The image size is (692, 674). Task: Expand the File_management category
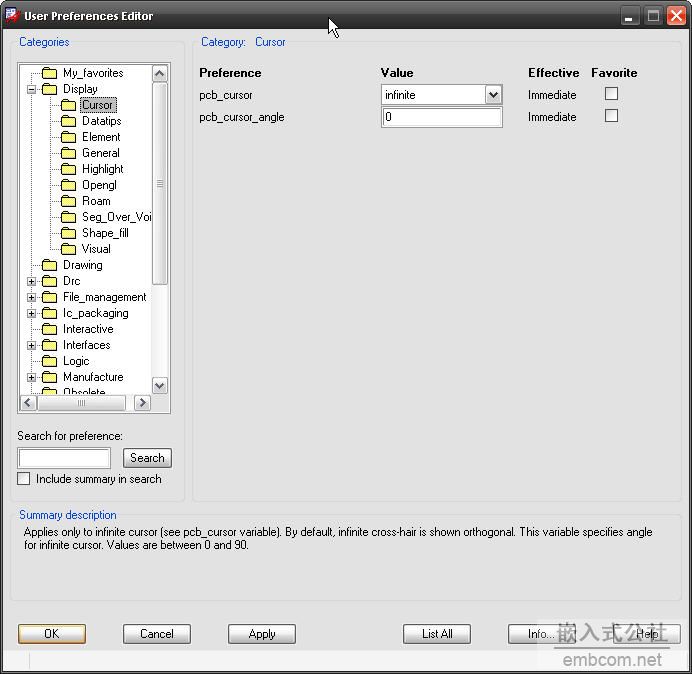[x=31, y=297]
